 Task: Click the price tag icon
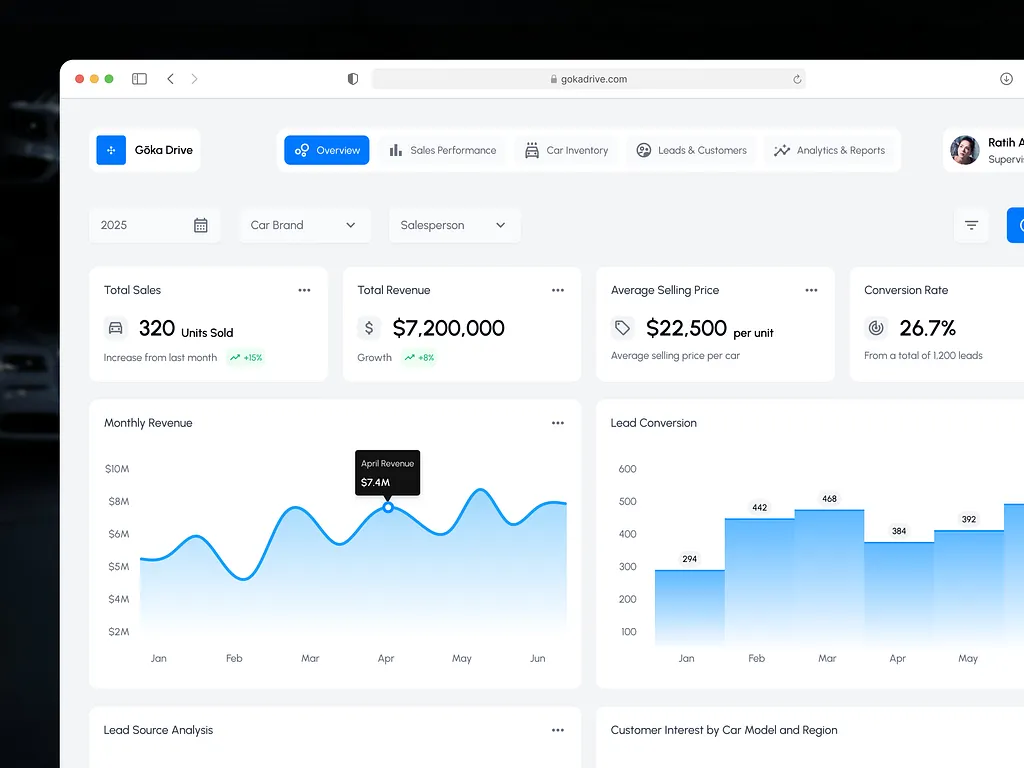(622, 328)
